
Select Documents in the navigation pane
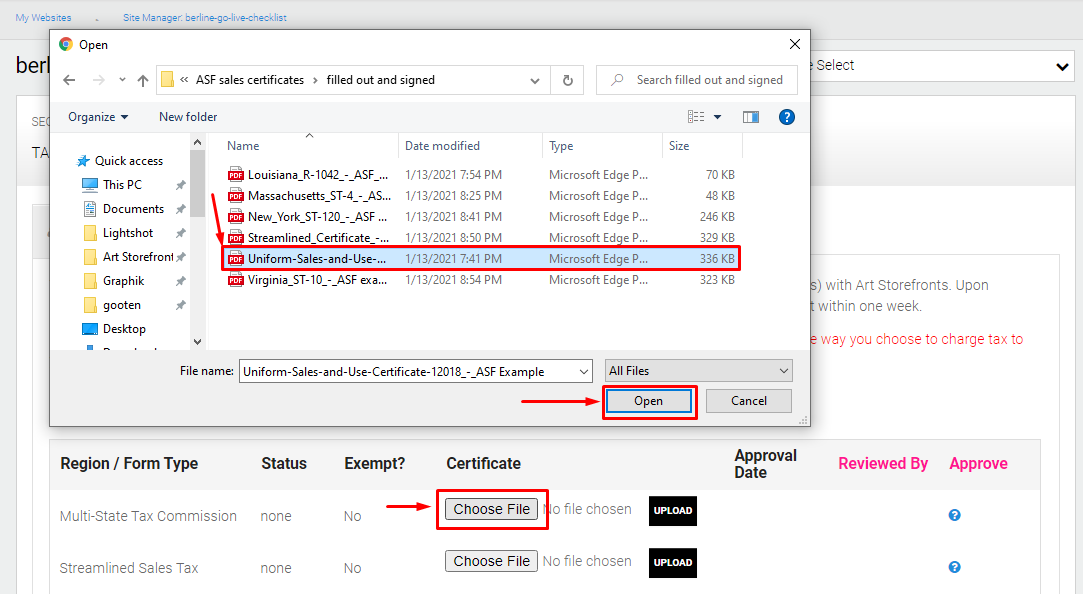133,209
